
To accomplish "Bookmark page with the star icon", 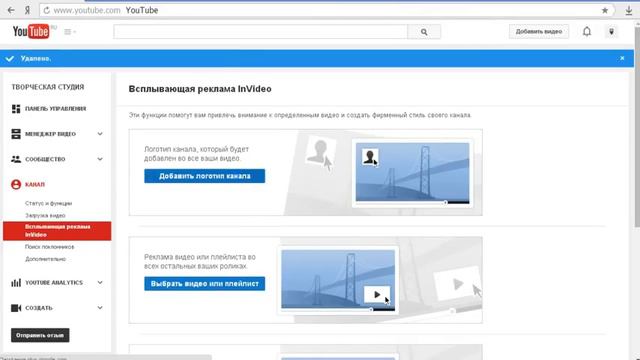I will [x=605, y=11].
